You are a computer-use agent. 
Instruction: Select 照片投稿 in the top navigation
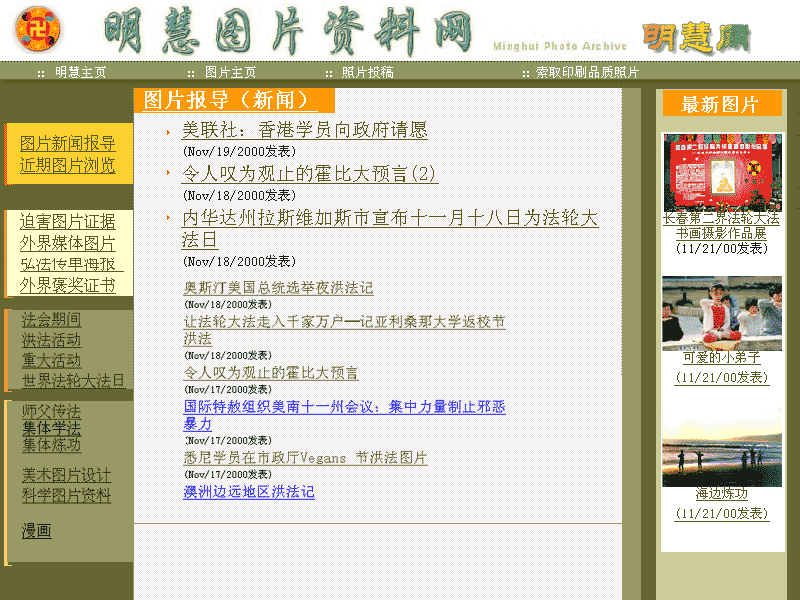(367, 72)
